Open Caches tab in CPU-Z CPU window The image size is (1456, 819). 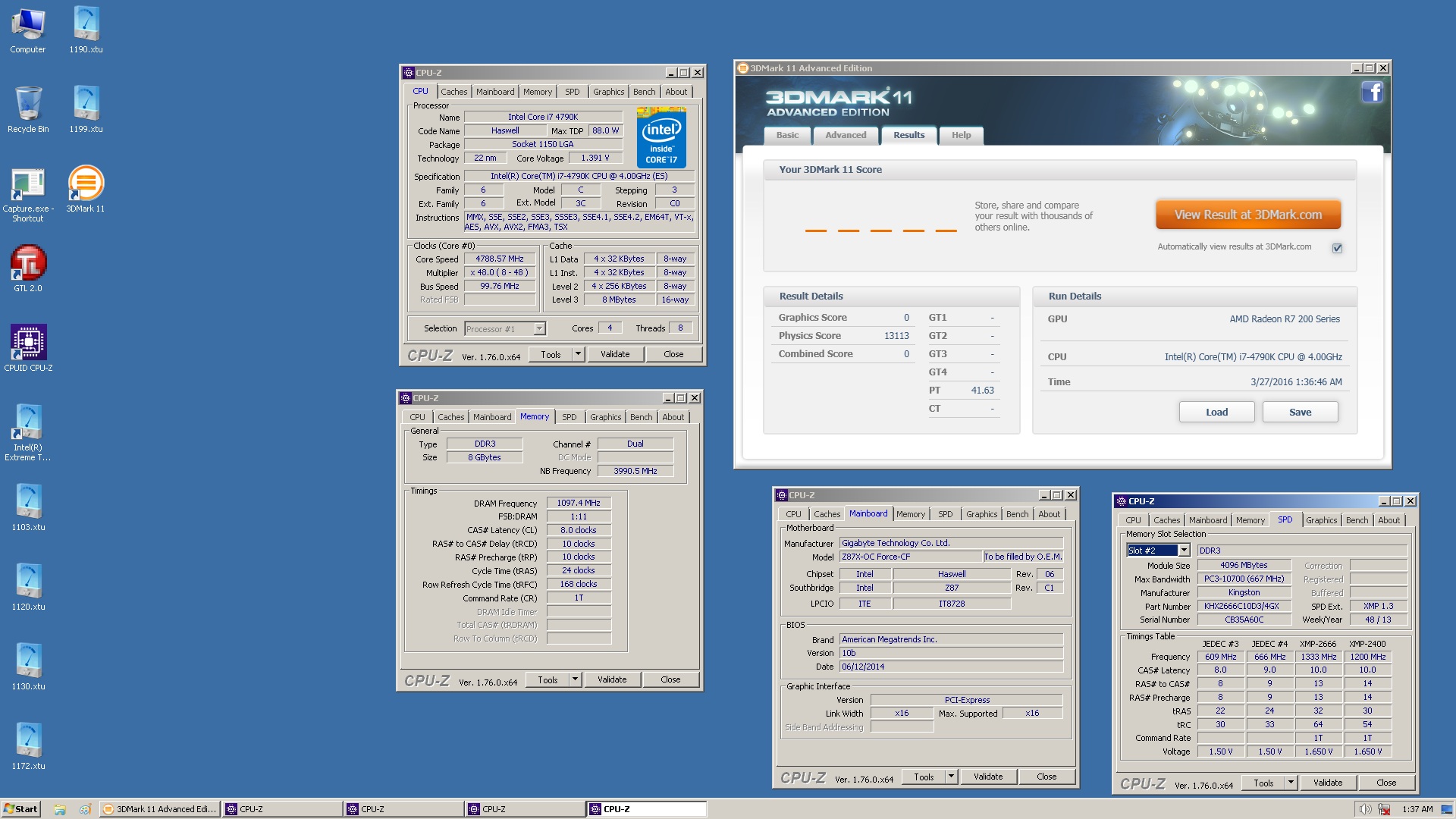tap(453, 92)
